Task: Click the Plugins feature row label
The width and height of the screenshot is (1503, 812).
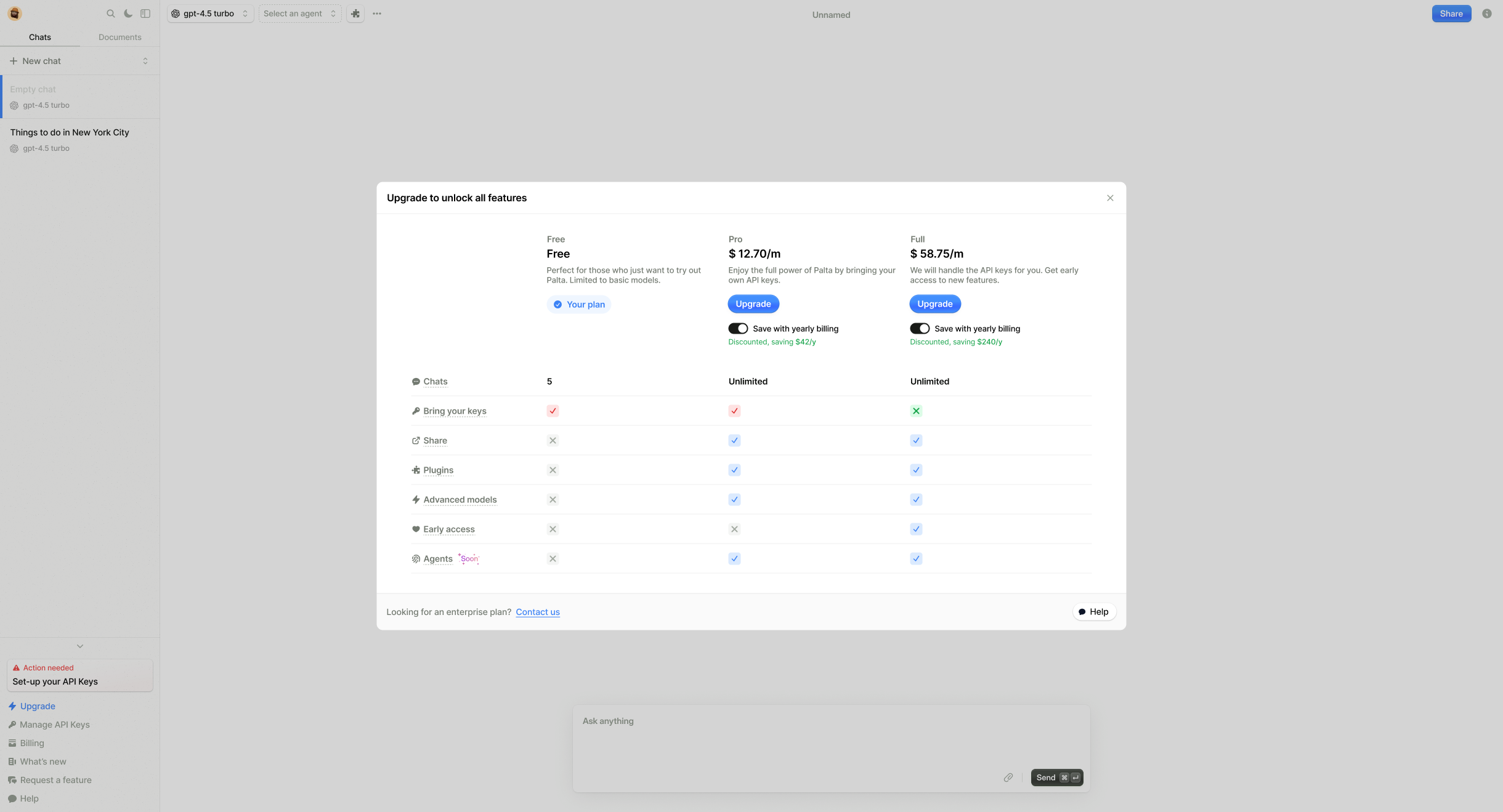Action: tap(438, 470)
